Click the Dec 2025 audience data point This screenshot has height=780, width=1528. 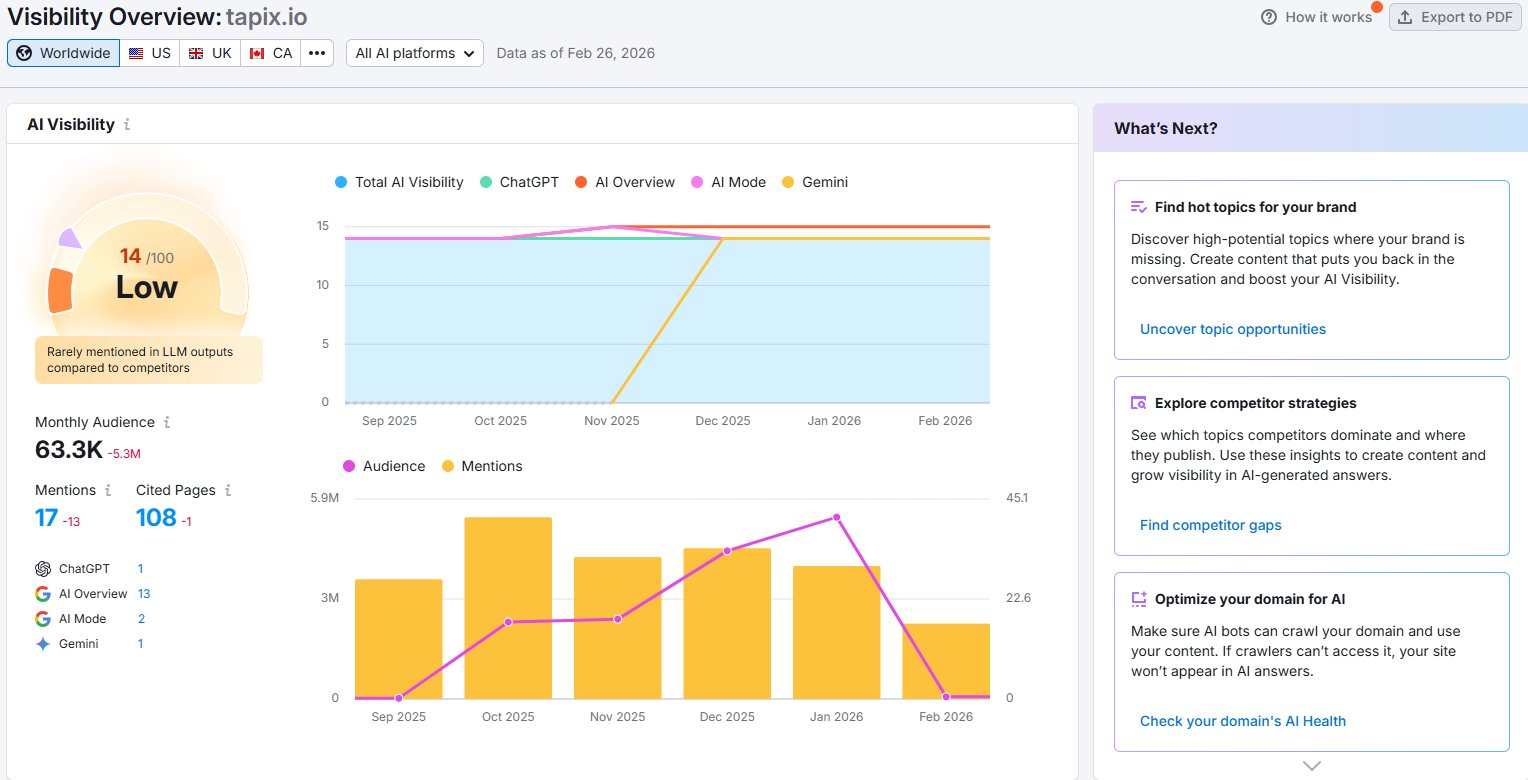727,551
